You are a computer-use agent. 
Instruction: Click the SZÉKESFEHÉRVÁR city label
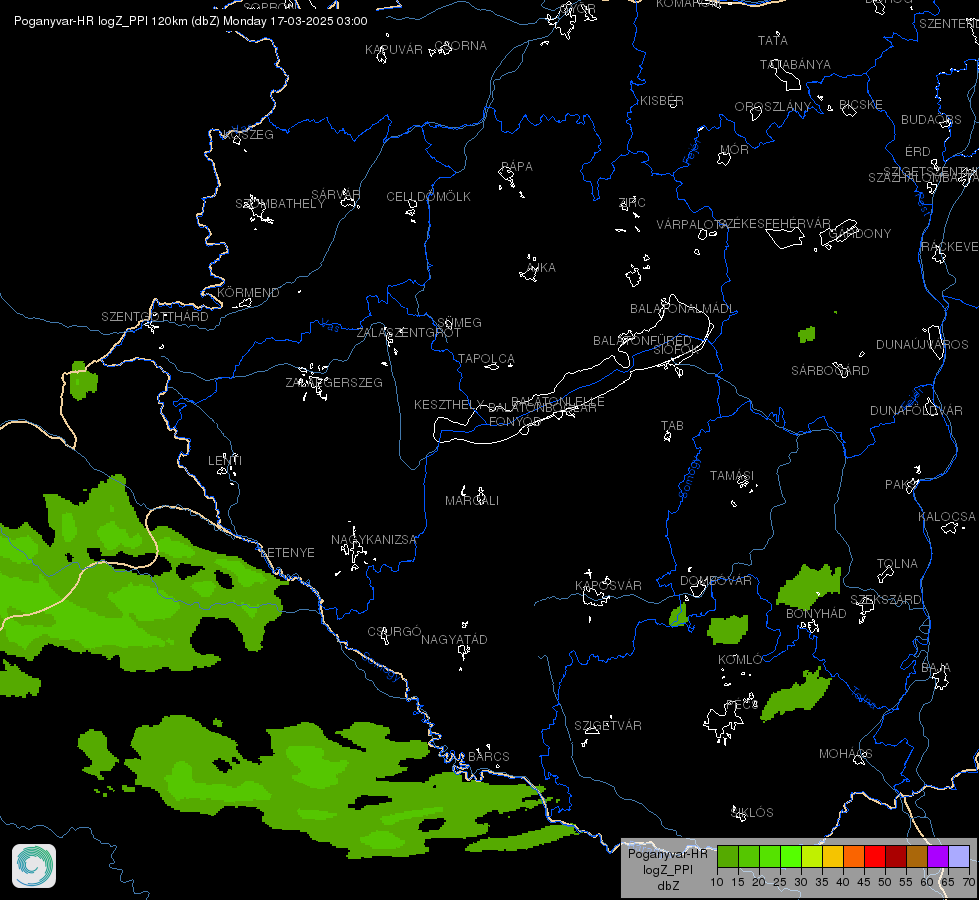tap(775, 224)
